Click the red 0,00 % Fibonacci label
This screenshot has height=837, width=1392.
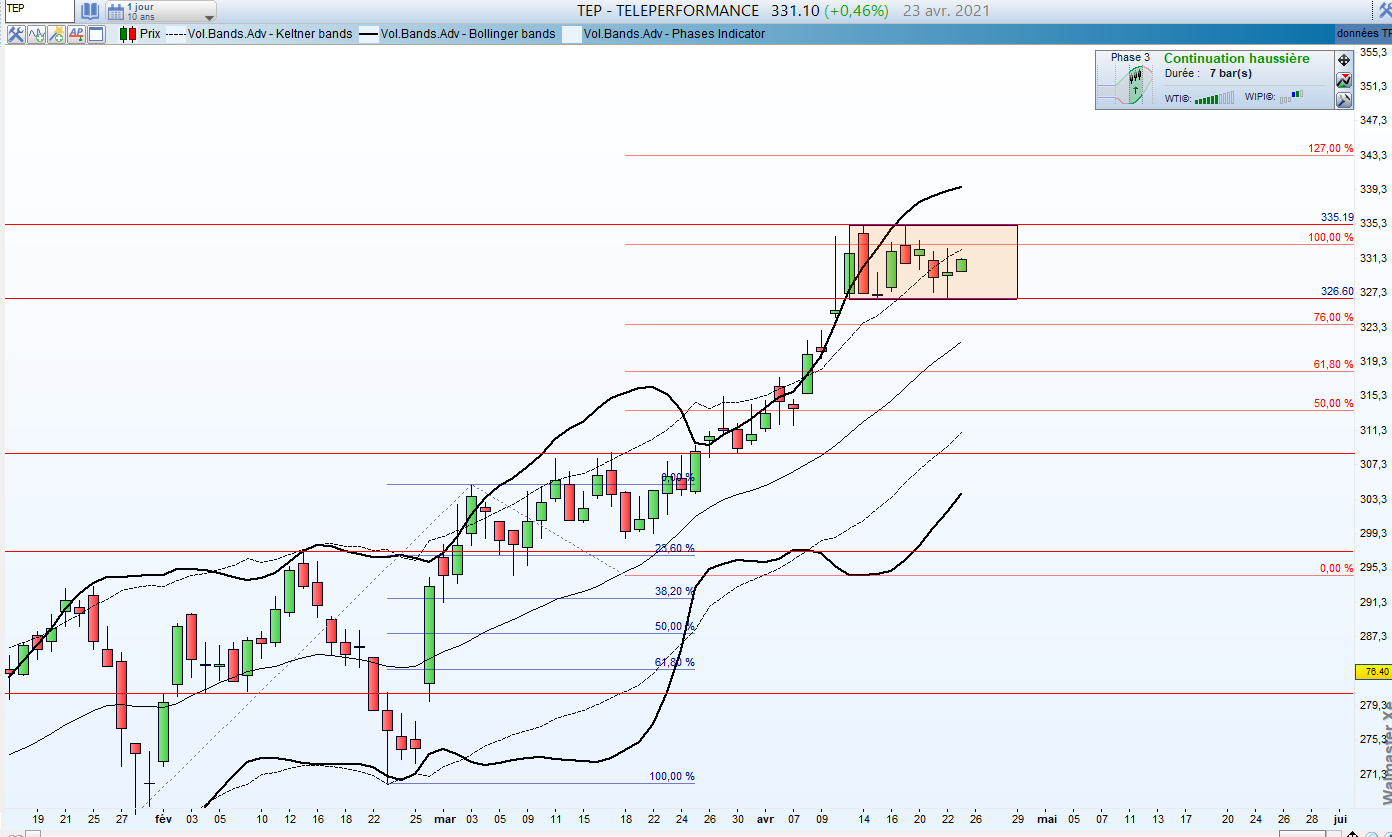coord(1336,568)
